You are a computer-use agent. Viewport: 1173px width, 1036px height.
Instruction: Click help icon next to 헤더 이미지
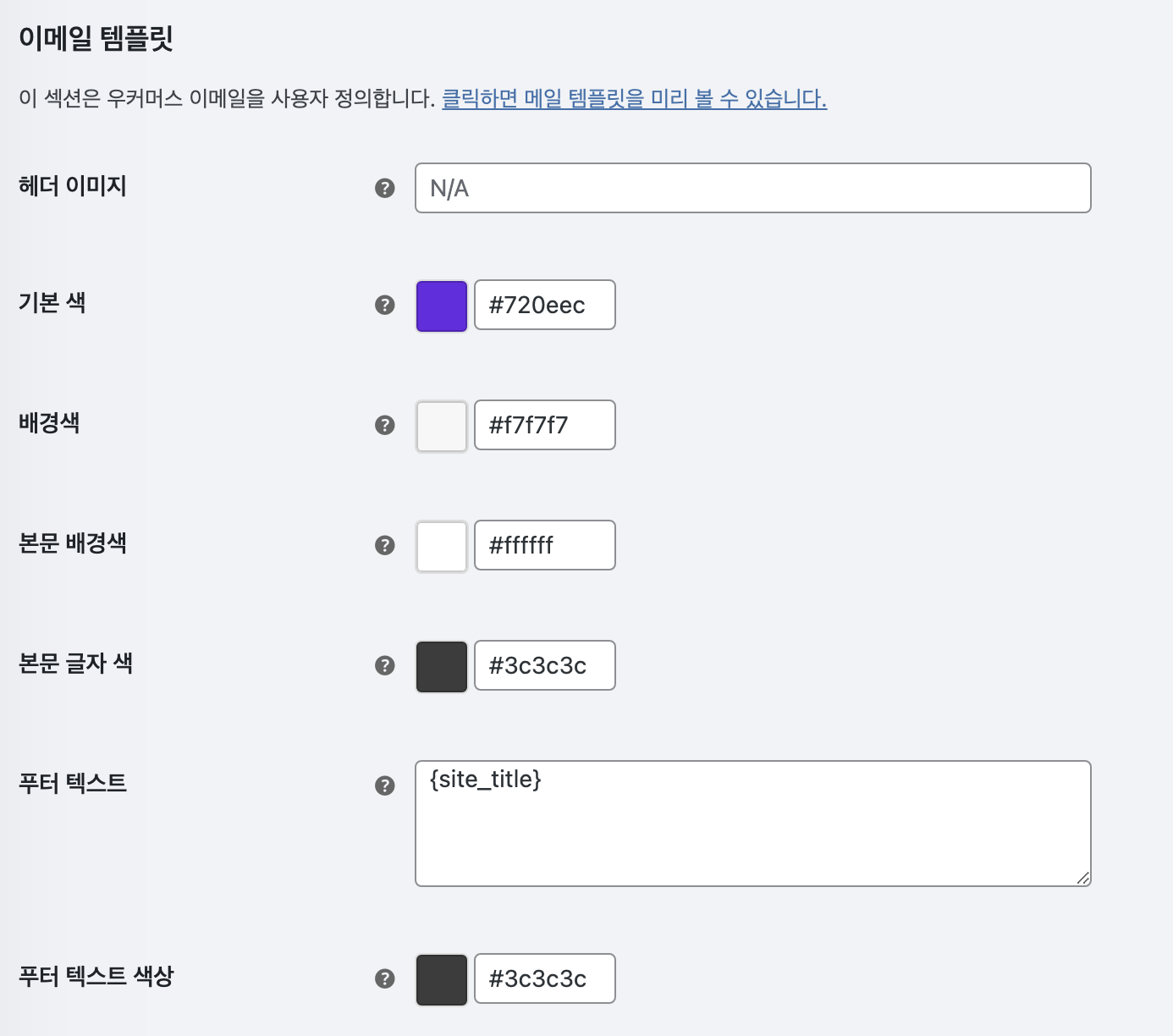pyautogui.click(x=385, y=188)
